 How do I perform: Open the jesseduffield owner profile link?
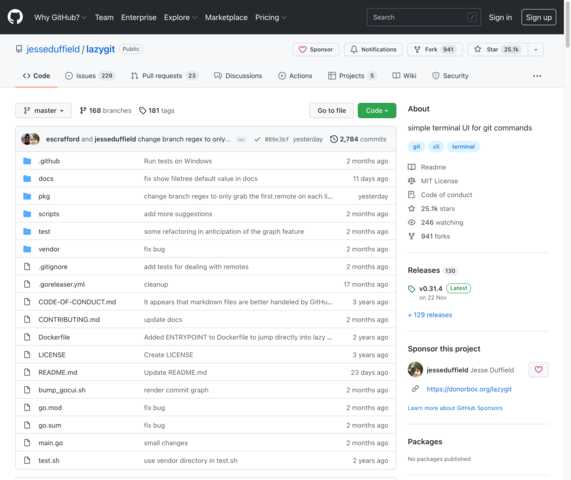coord(53,49)
